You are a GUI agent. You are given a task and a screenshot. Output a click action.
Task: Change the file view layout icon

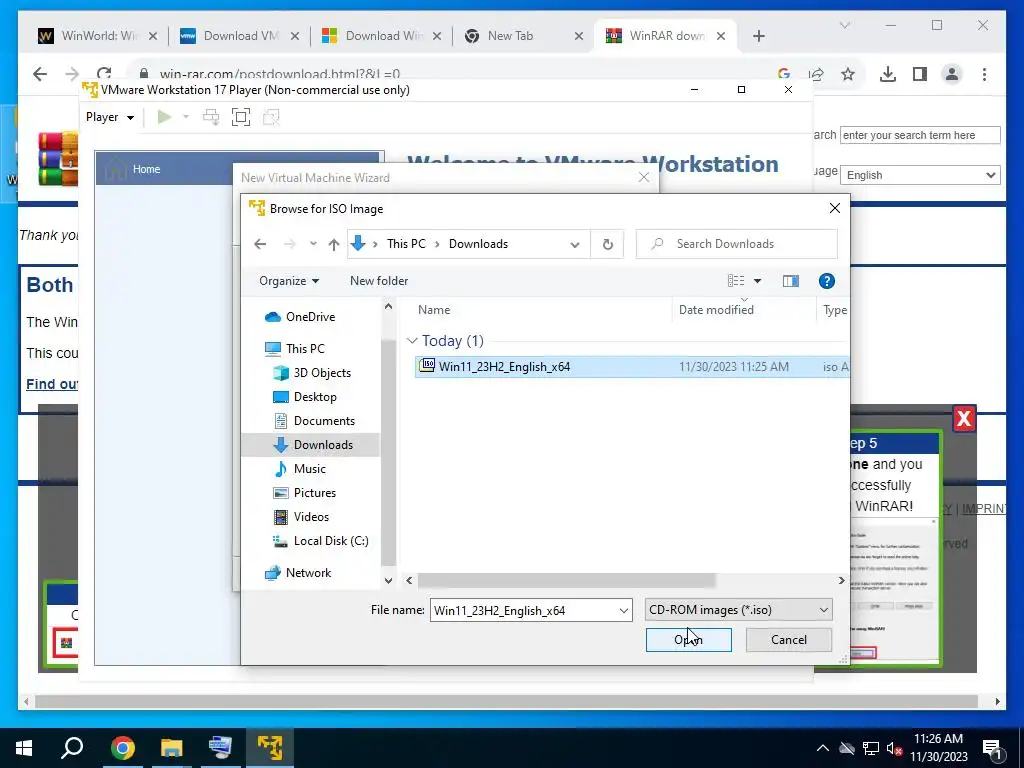pyautogui.click(x=736, y=281)
